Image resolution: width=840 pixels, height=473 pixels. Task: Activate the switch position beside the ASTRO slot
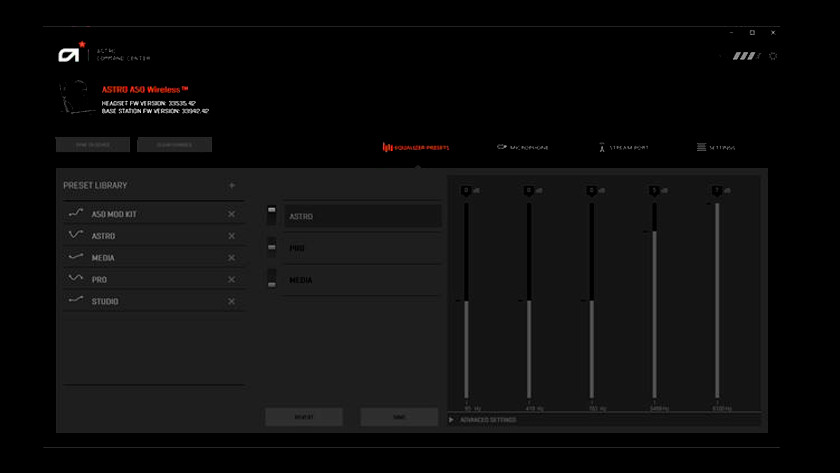271,216
